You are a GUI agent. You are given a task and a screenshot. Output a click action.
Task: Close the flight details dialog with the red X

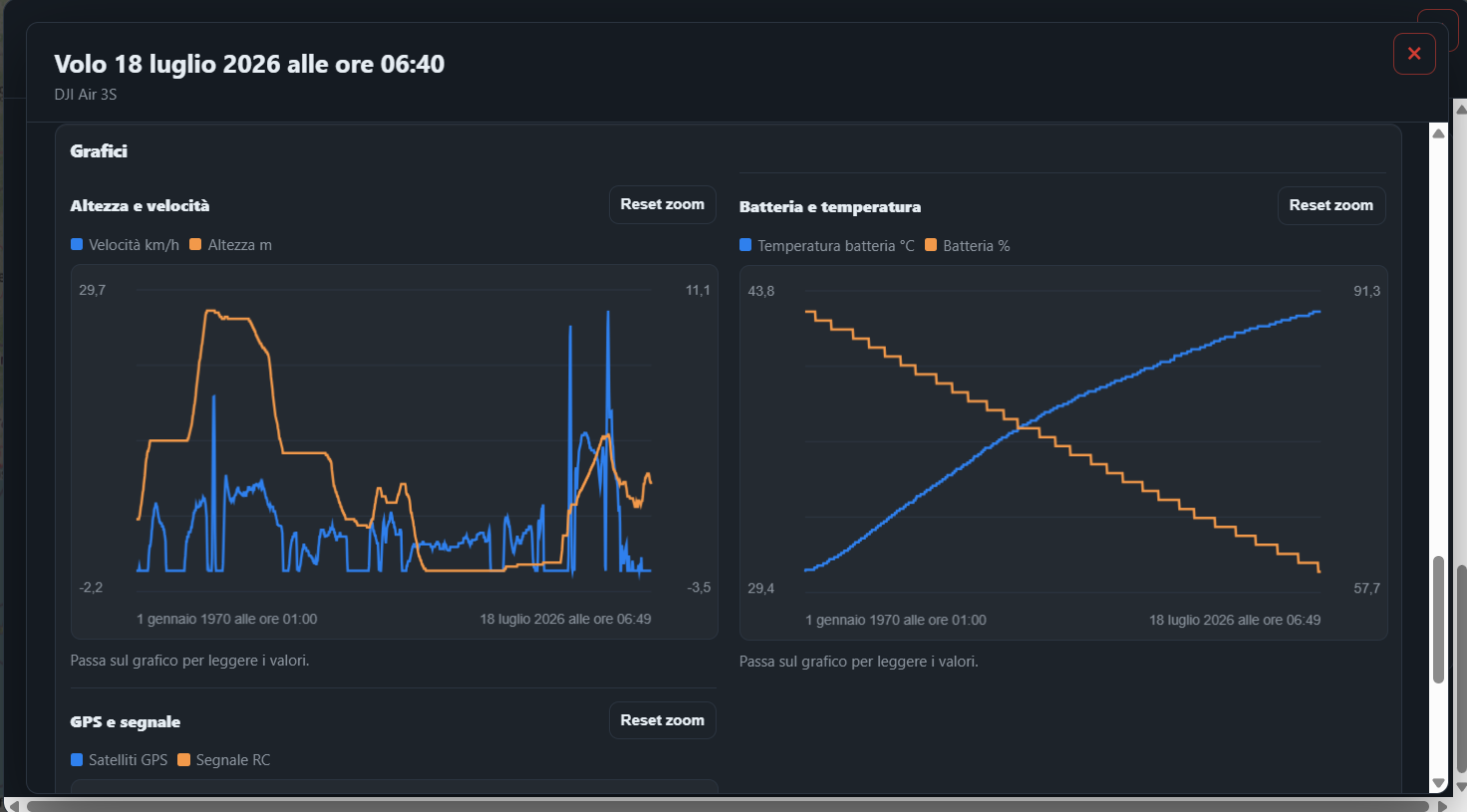[1414, 54]
